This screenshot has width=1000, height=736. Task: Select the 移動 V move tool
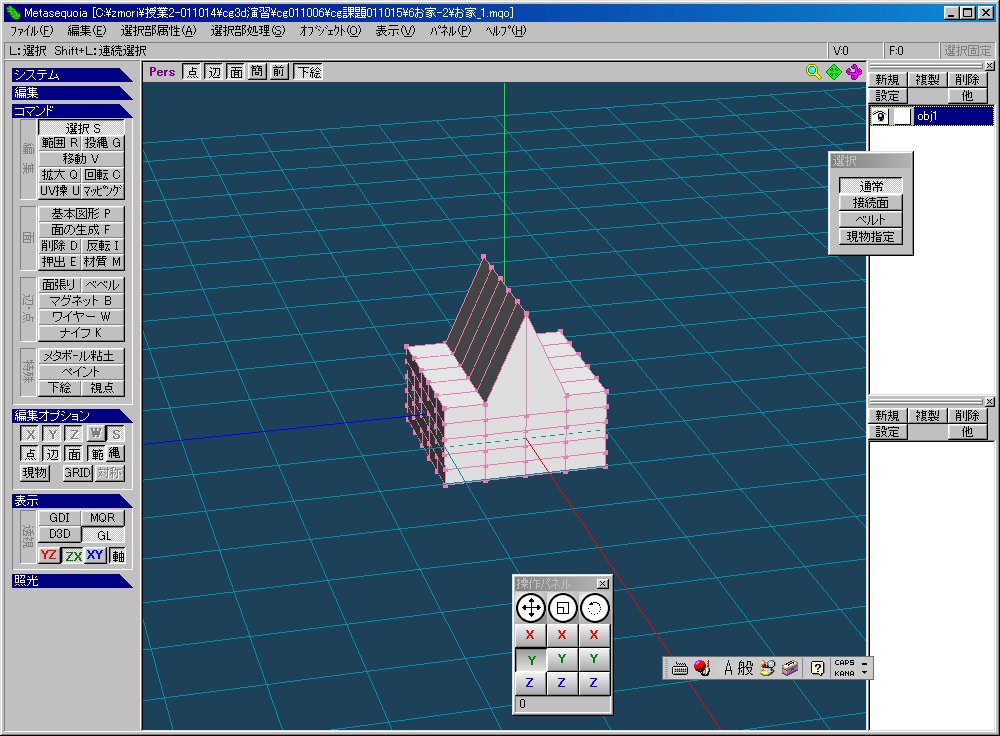click(x=81, y=159)
